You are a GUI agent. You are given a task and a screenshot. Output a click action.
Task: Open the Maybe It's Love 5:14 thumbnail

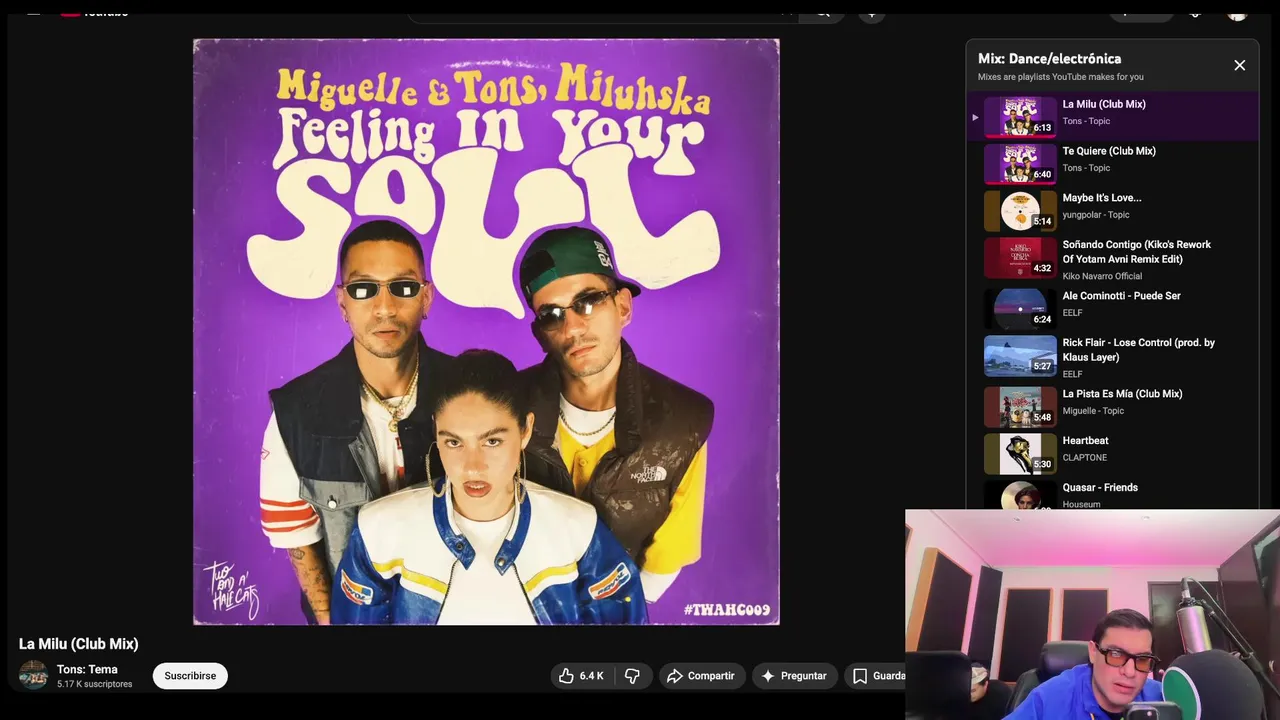coord(1020,211)
